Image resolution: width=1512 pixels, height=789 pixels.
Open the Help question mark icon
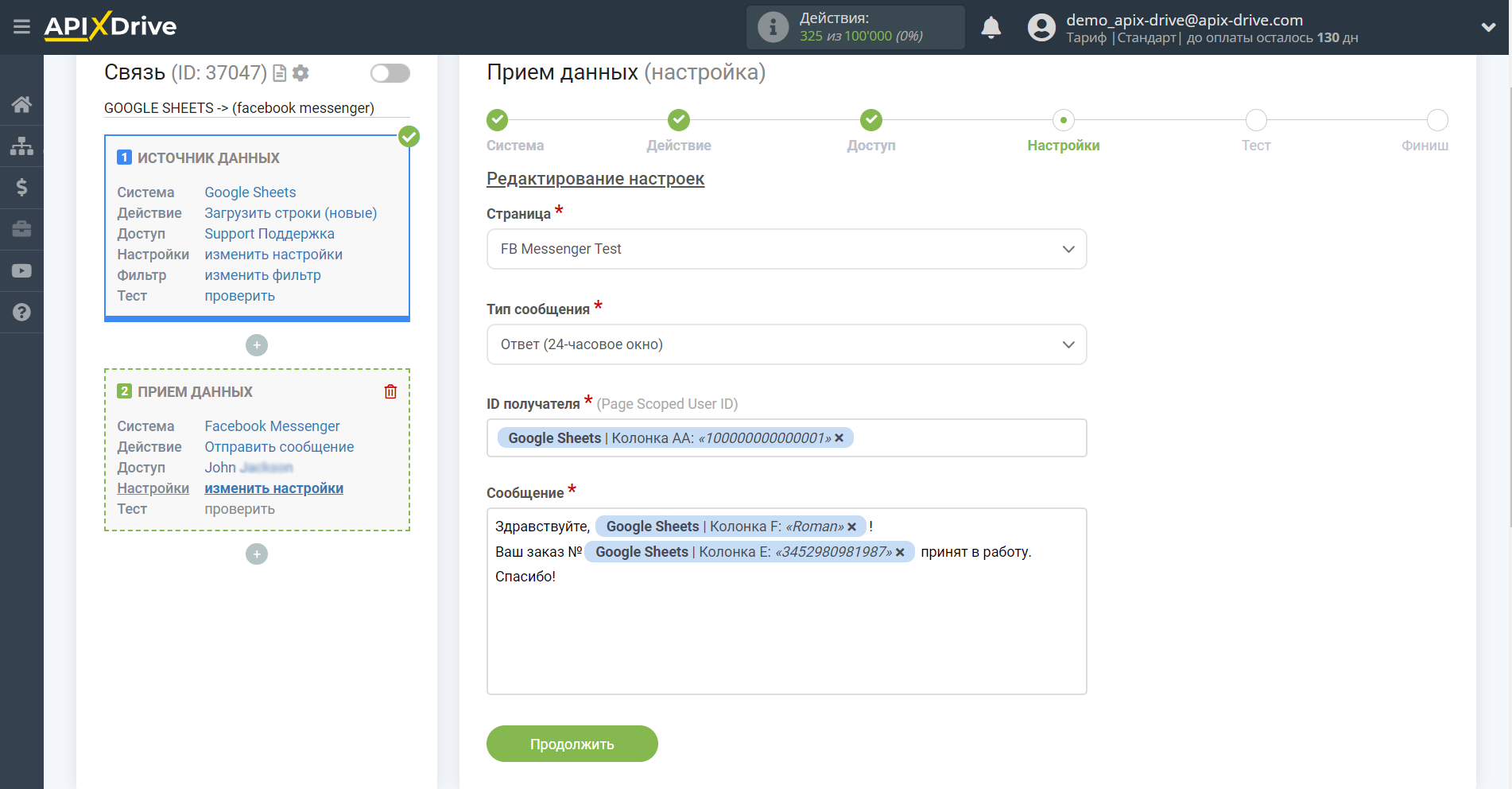(x=21, y=312)
